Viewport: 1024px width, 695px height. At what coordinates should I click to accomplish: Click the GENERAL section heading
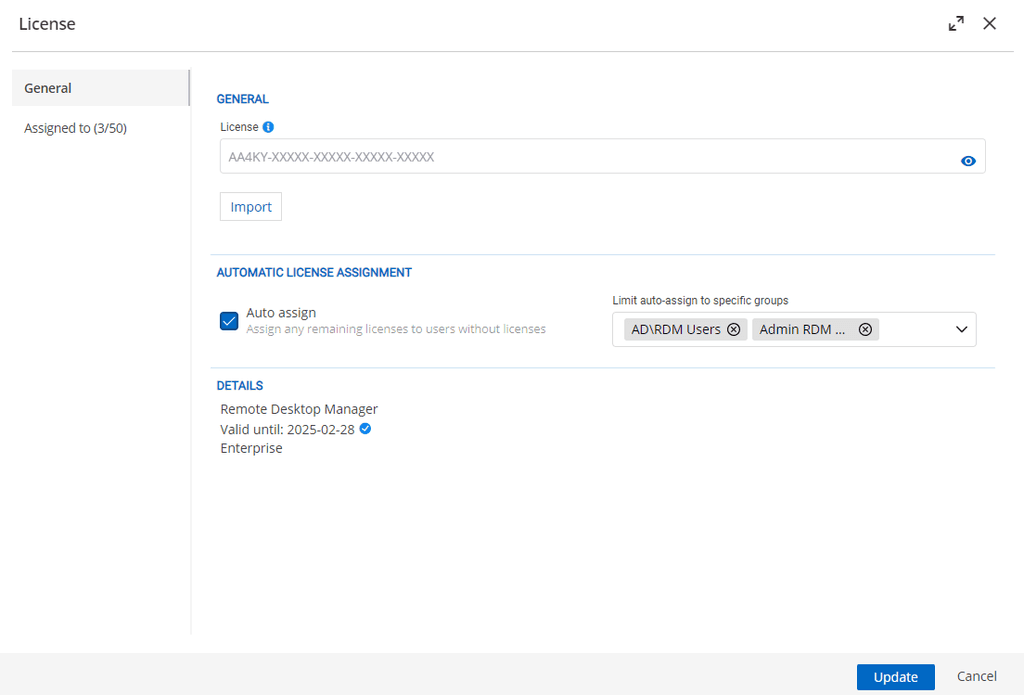point(242,99)
